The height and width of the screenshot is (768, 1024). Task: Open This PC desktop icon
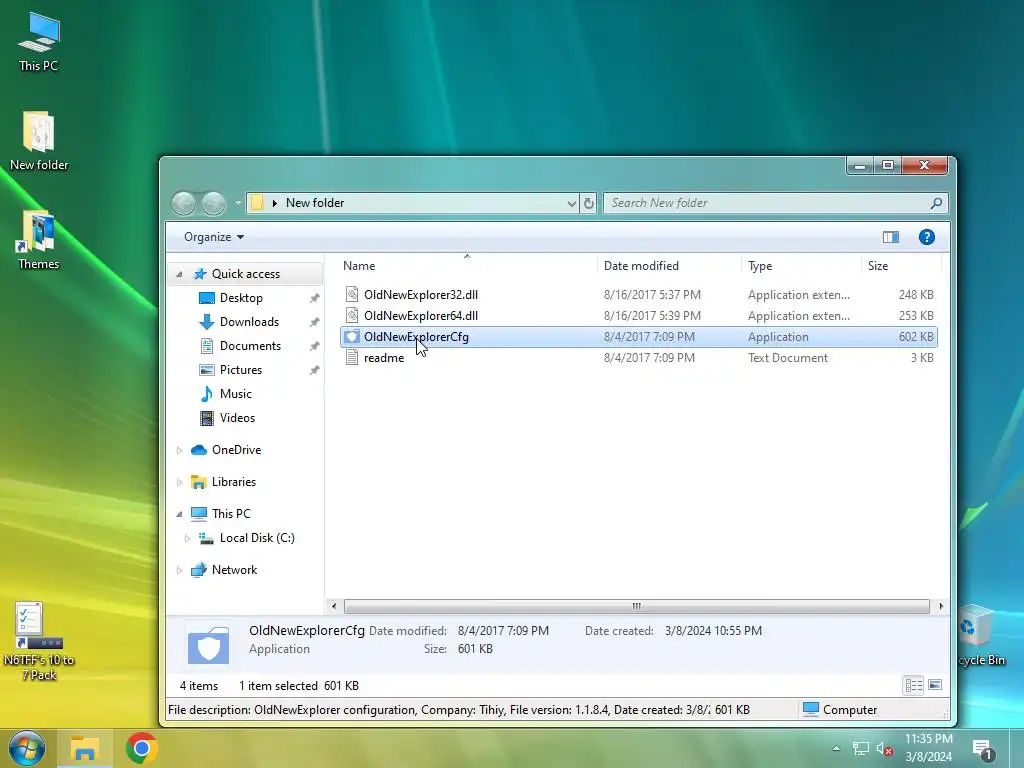pos(39,40)
